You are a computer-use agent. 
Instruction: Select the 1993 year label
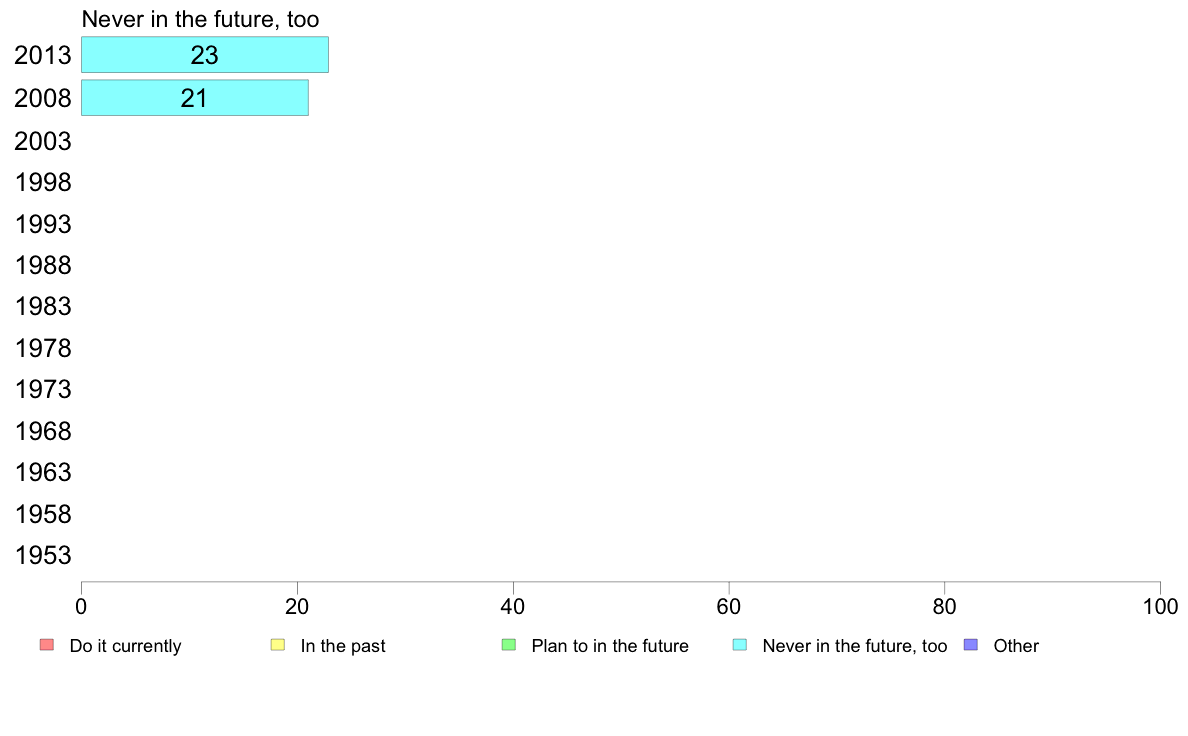[x=42, y=224]
